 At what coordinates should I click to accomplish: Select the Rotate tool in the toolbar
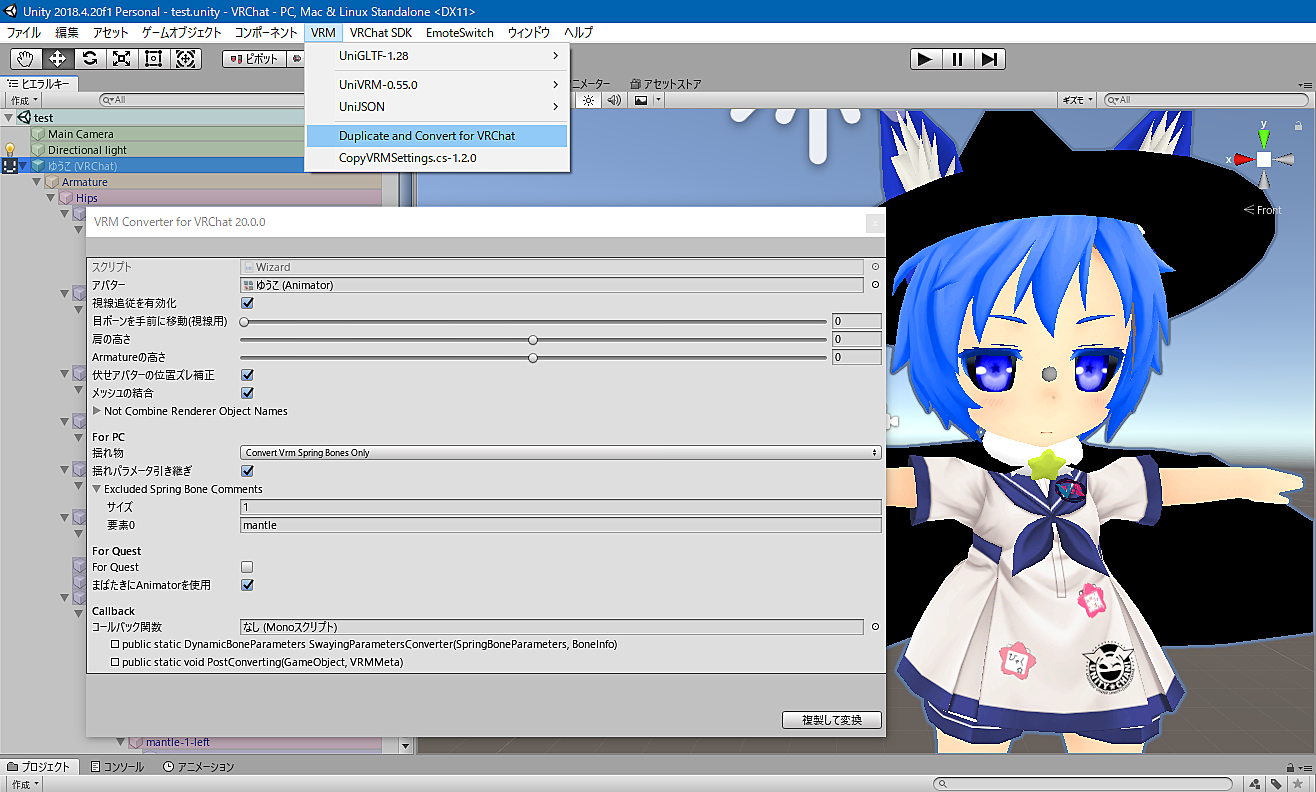click(x=89, y=58)
